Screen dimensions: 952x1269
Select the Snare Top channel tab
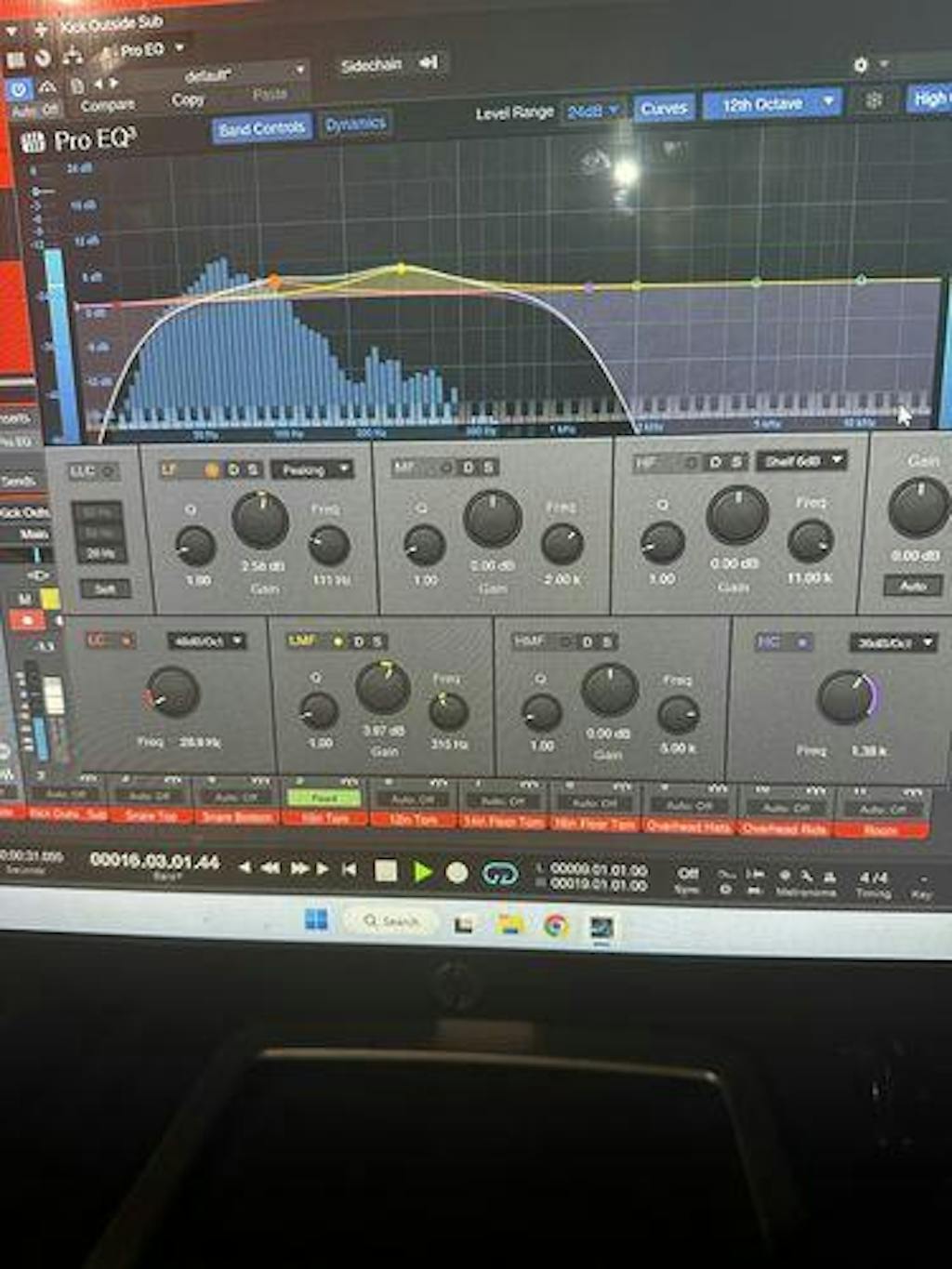pos(152,815)
